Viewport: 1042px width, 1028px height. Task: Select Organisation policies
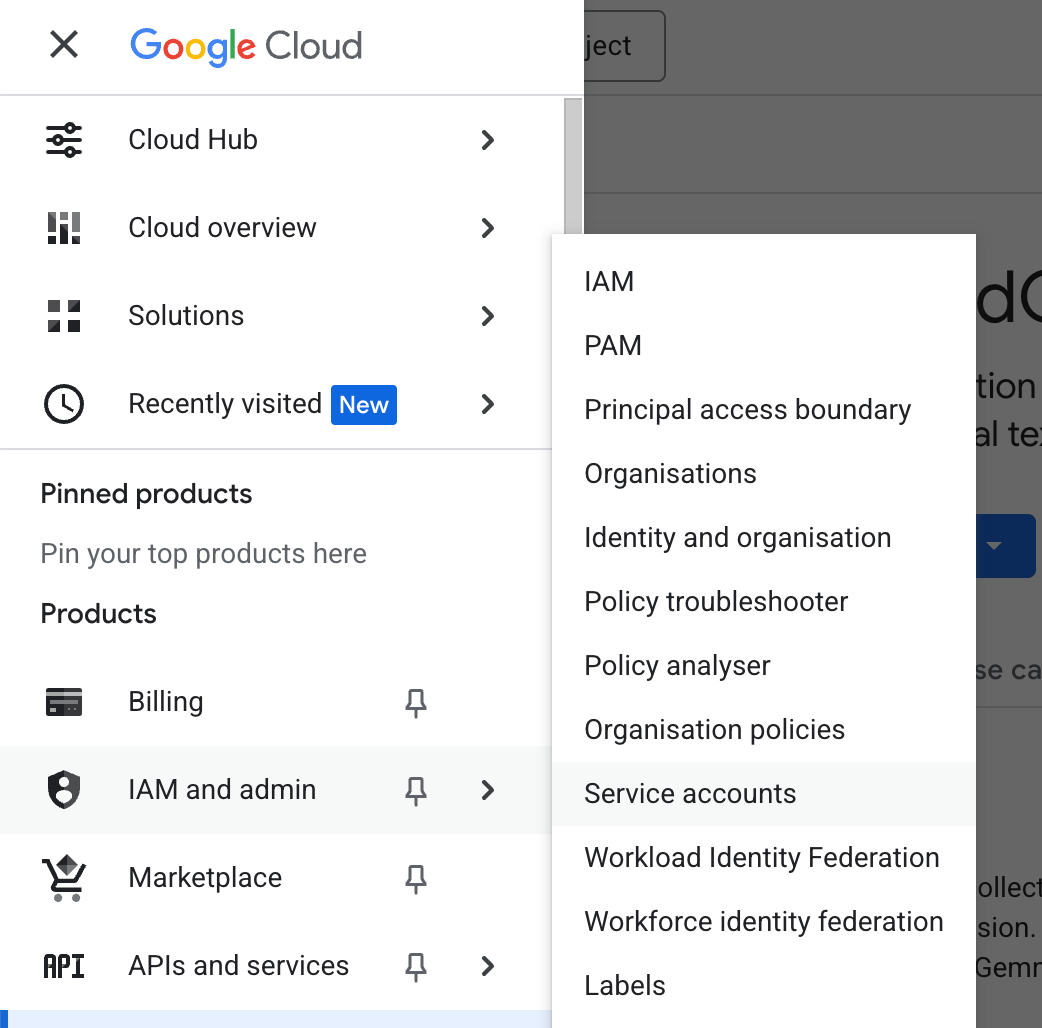click(x=764, y=730)
